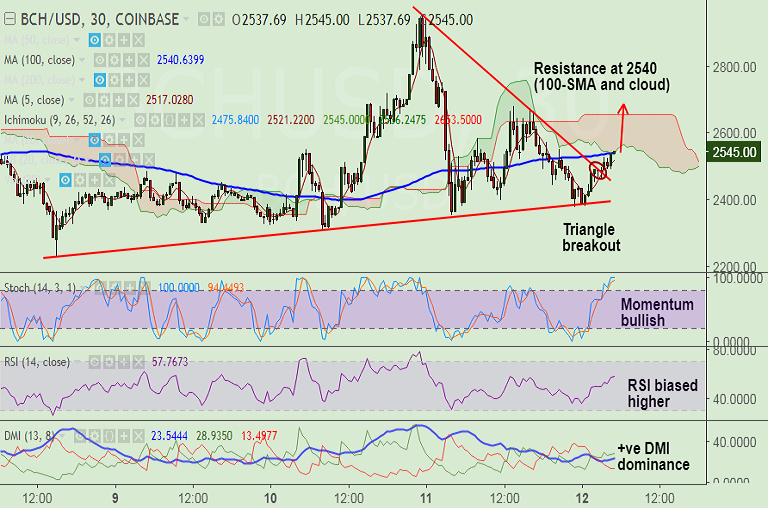The height and width of the screenshot is (512, 768).
Task: Click the DMI value 23.5444
Action: 169,436
